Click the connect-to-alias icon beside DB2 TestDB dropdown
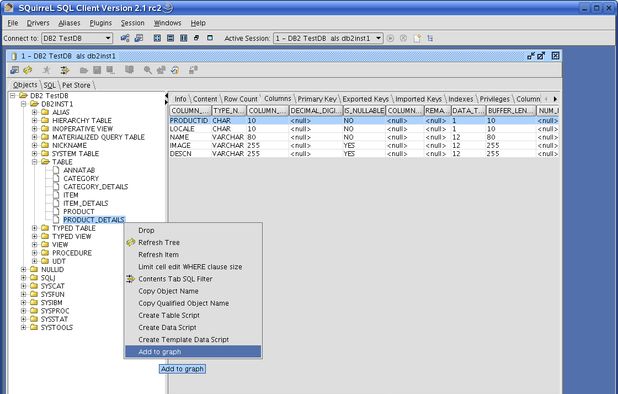Image resolution: width=618 pixels, height=394 pixels. coord(125,38)
